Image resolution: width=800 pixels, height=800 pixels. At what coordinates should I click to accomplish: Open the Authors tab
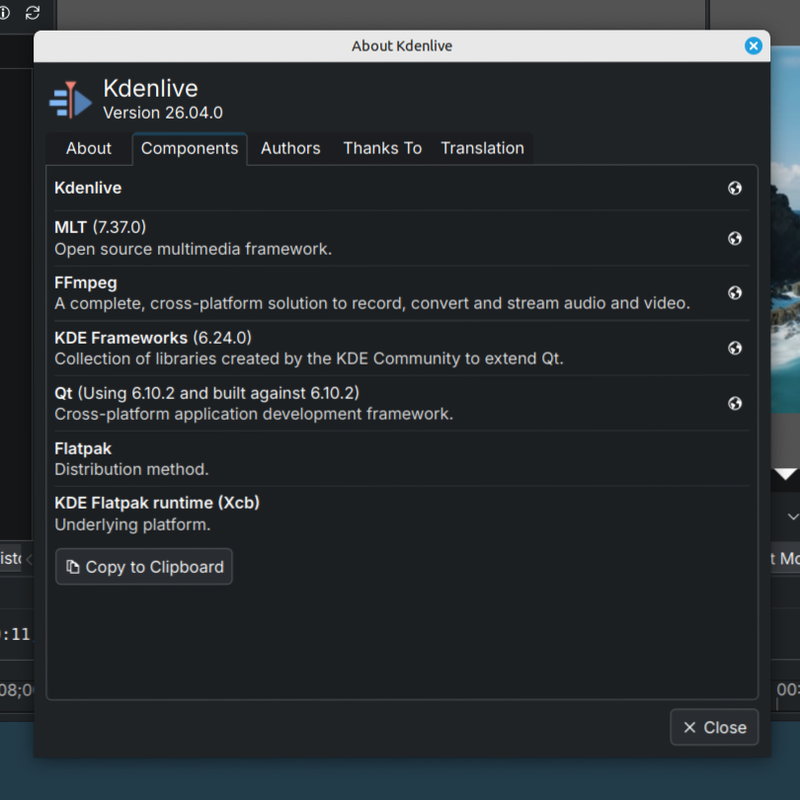click(290, 148)
